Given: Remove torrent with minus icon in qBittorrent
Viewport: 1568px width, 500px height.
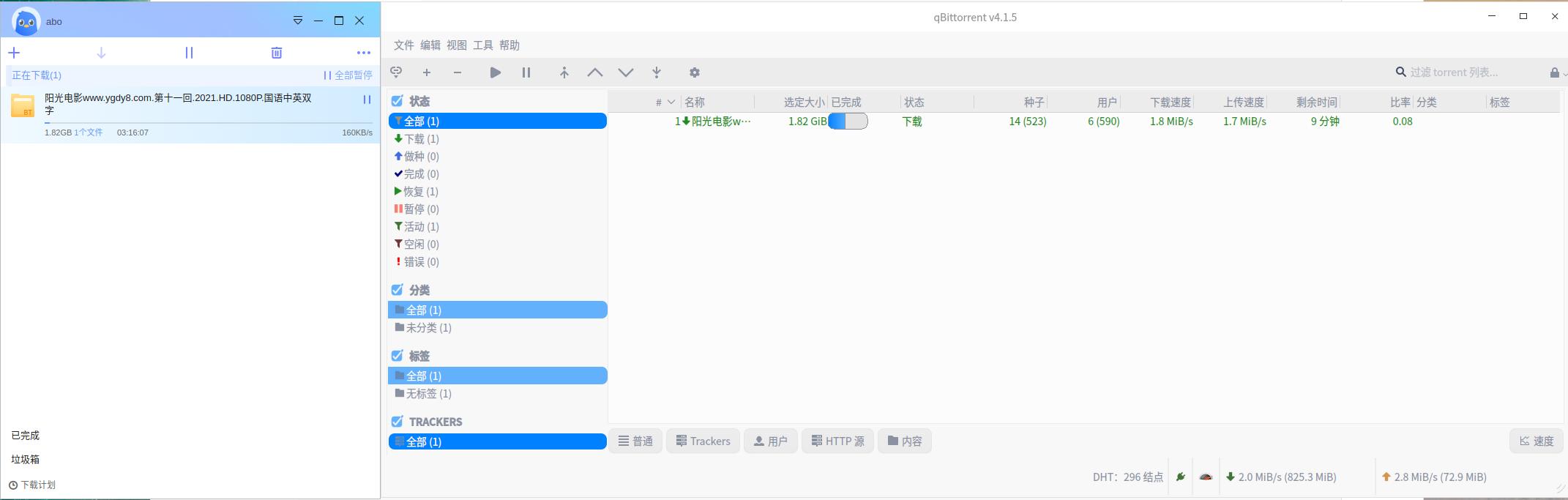Looking at the screenshot, I should (458, 72).
